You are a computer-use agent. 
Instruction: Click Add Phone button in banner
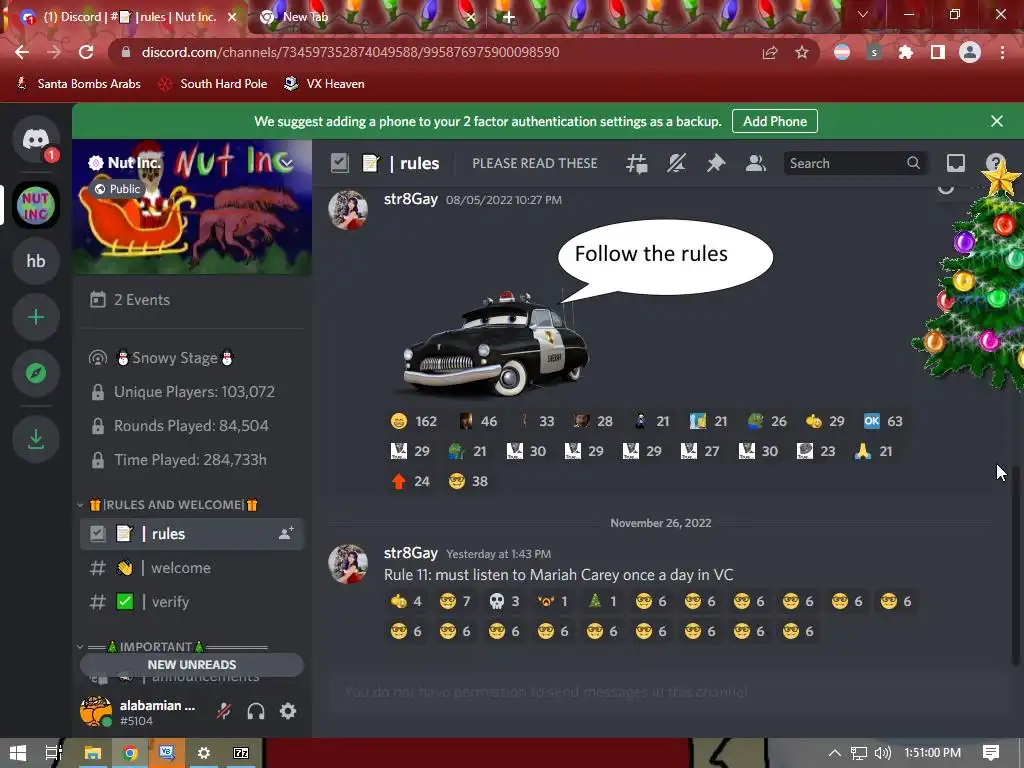(775, 121)
